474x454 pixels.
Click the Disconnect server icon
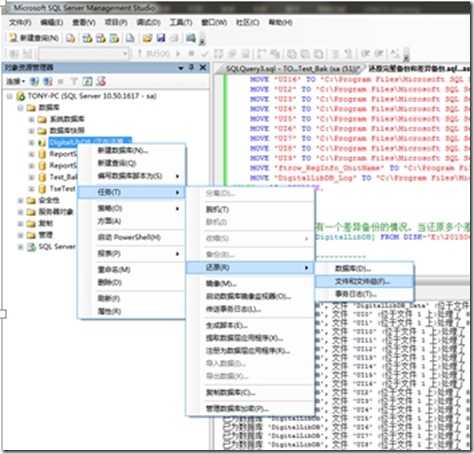(x=48, y=81)
